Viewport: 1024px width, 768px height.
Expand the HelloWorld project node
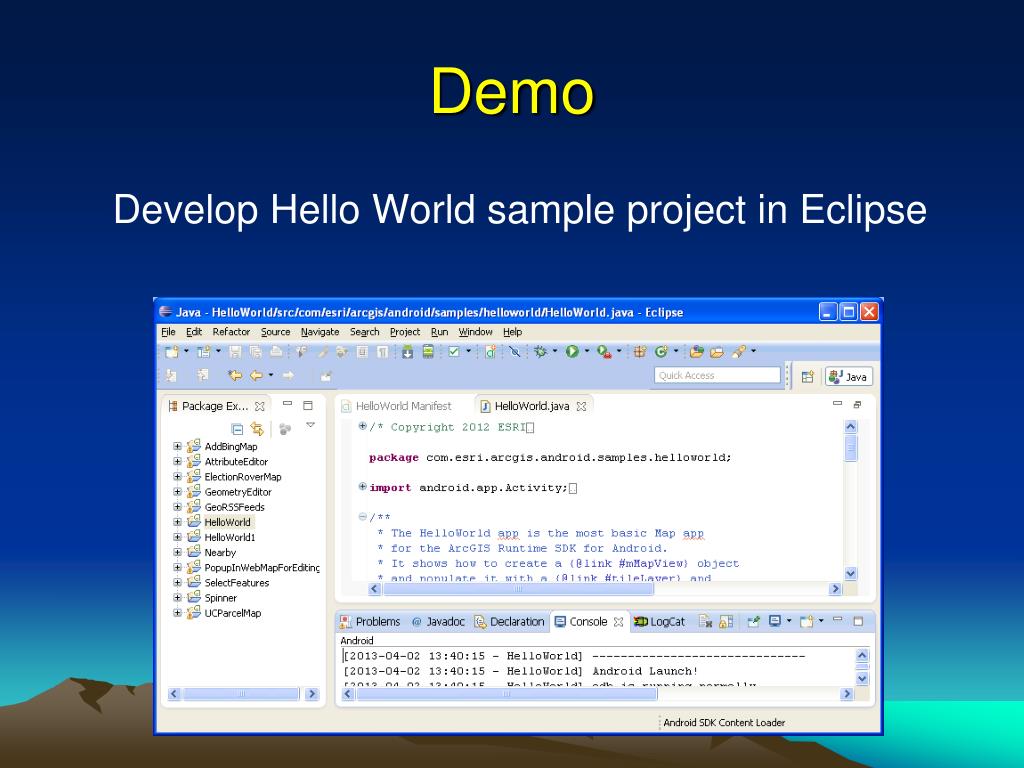click(x=177, y=522)
